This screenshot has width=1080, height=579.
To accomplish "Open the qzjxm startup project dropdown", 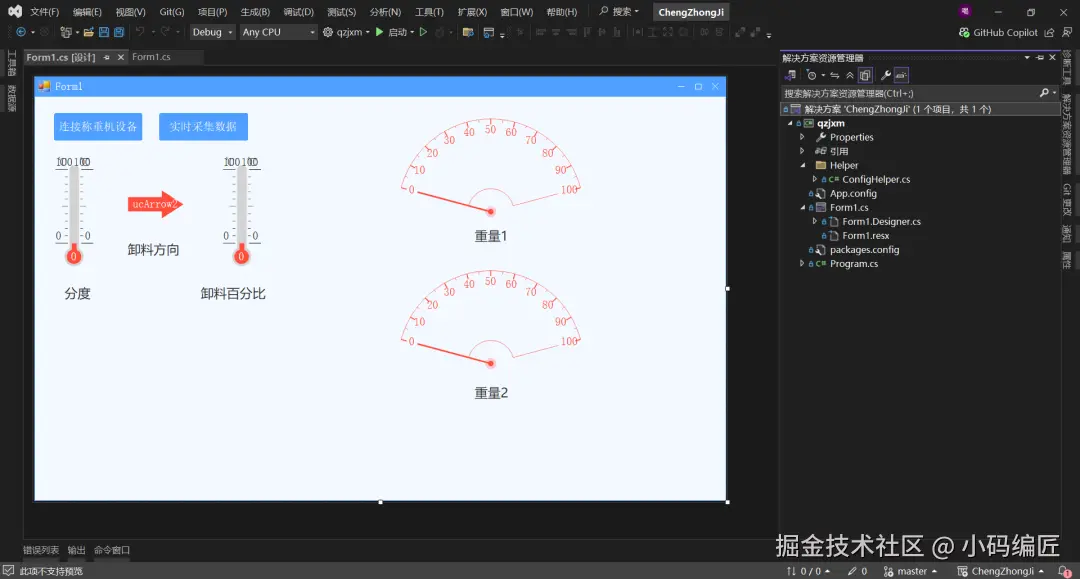I will pyautogui.click(x=368, y=32).
